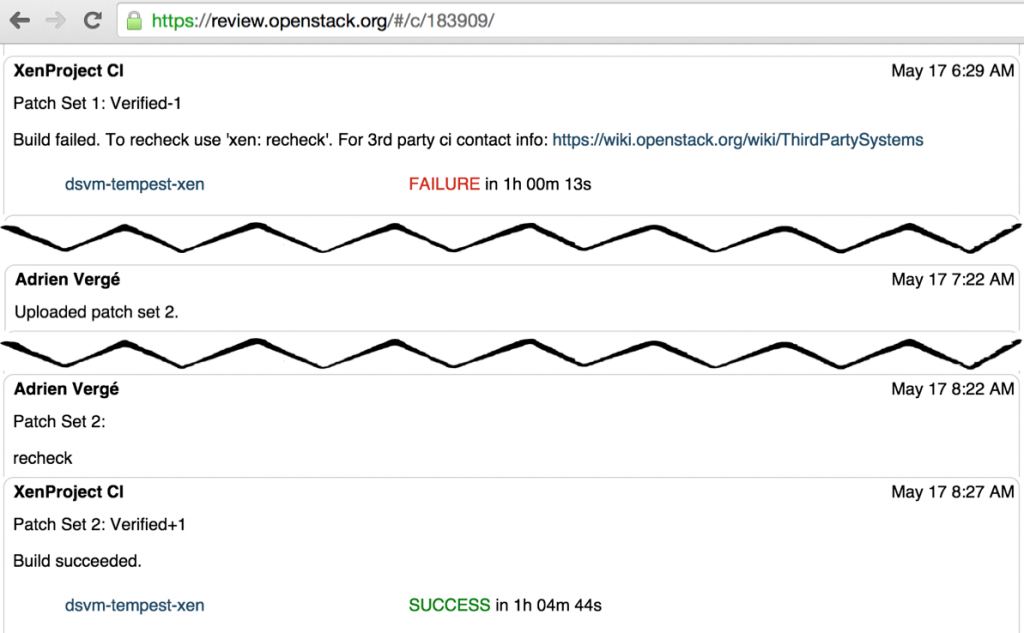Click the May 17 6:29 AM timestamp
The width and height of the screenshot is (1024, 633).
[x=952, y=71]
